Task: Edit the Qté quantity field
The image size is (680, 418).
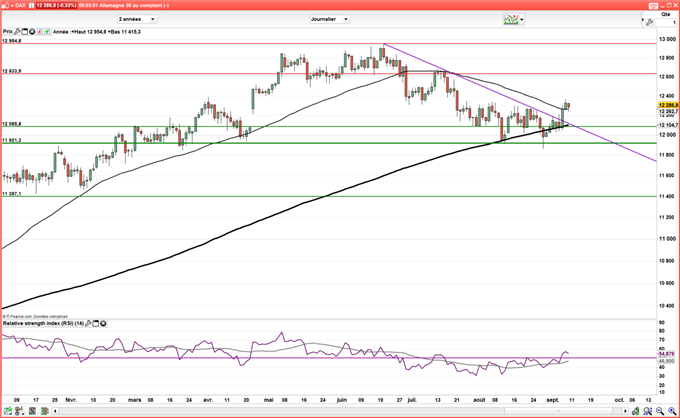Action: (x=666, y=22)
